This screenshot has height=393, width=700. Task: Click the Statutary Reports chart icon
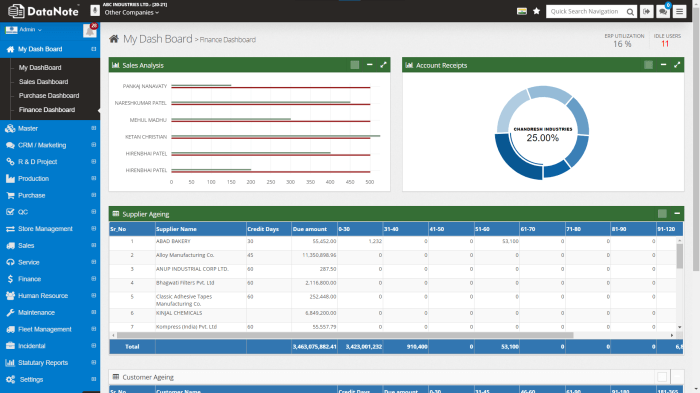(x=10, y=363)
